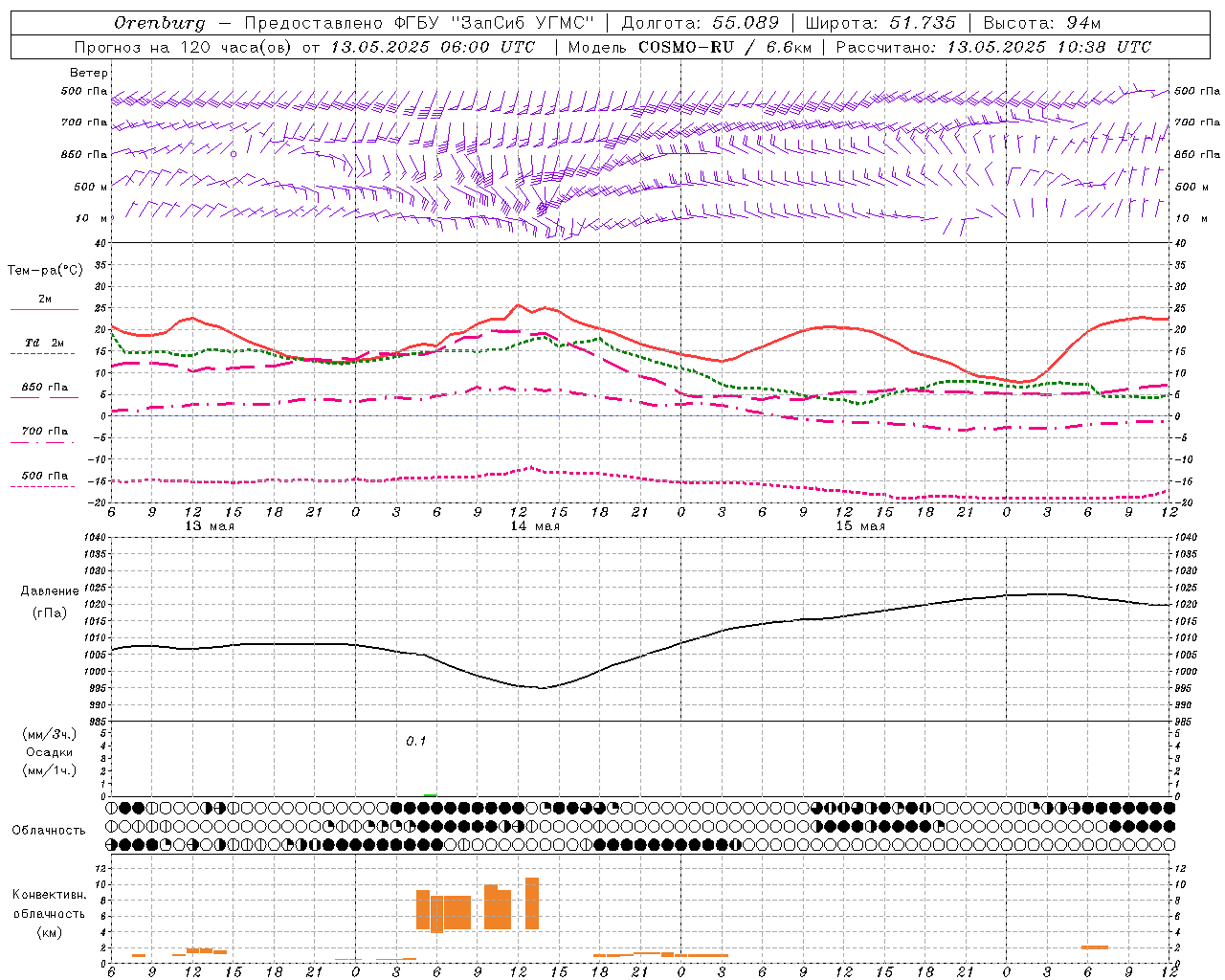Click the left 1040 pressure axis label
The width and height of the screenshot is (1225, 980).
(x=94, y=538)
